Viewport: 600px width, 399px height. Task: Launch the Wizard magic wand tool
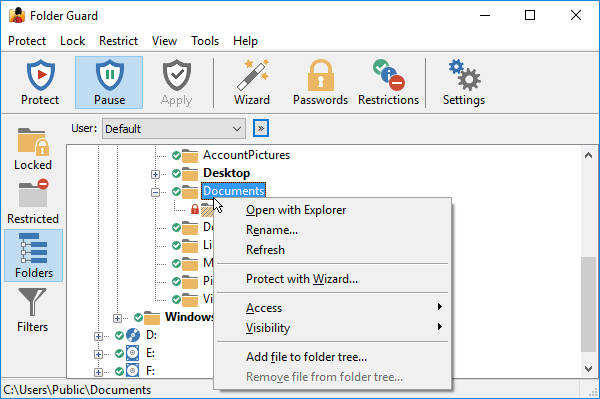(x=252, y=82)
